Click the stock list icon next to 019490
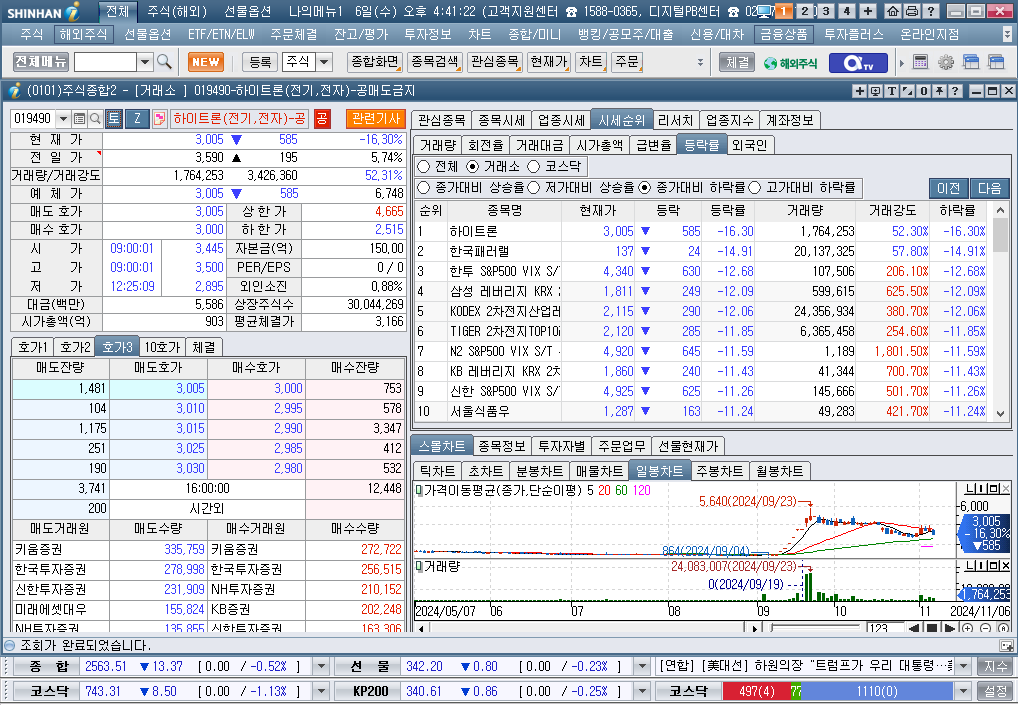Screen dimensions: 1018x705 click(79, 119)
